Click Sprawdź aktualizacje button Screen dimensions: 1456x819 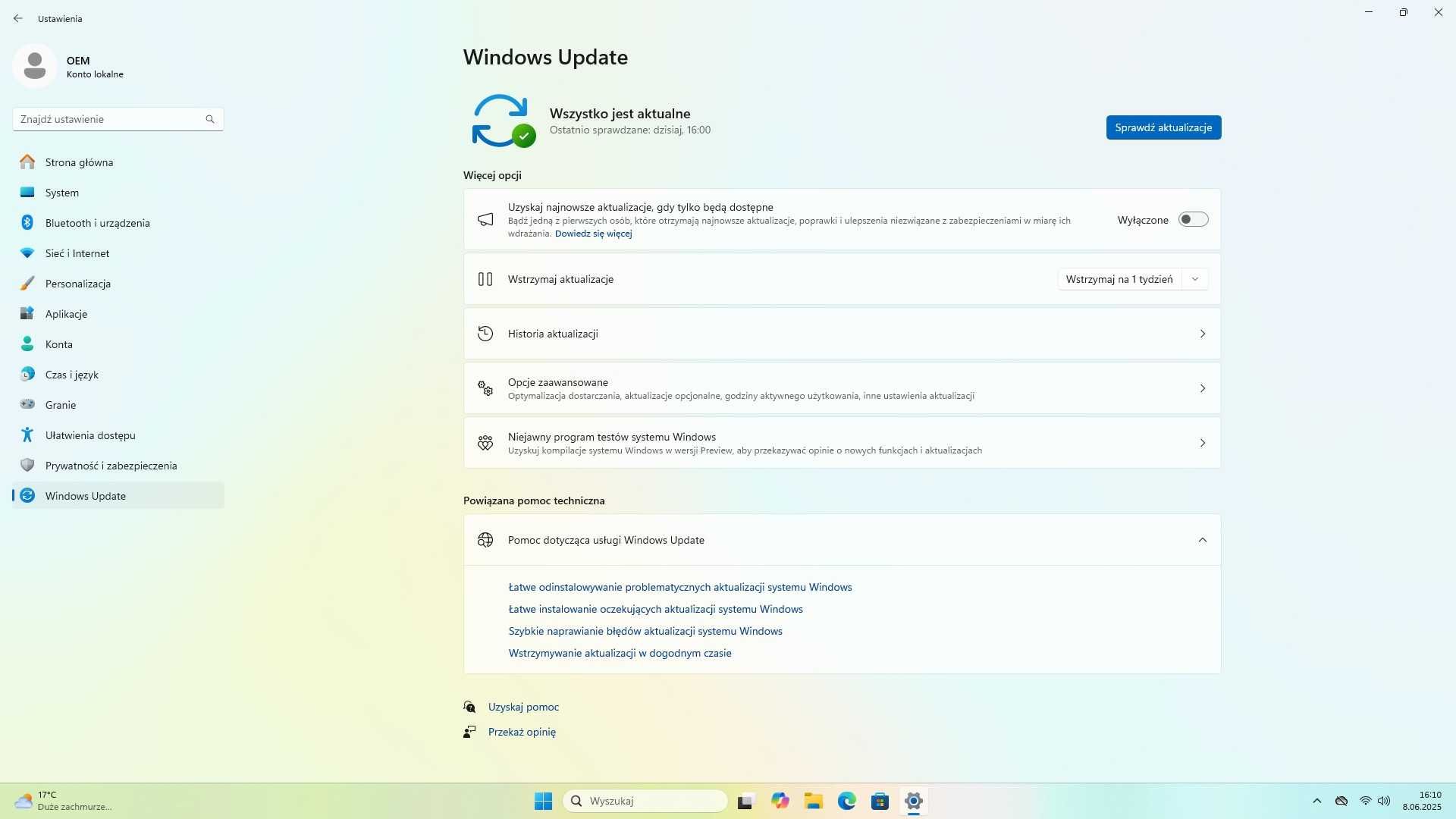(x=1163, y=127)
